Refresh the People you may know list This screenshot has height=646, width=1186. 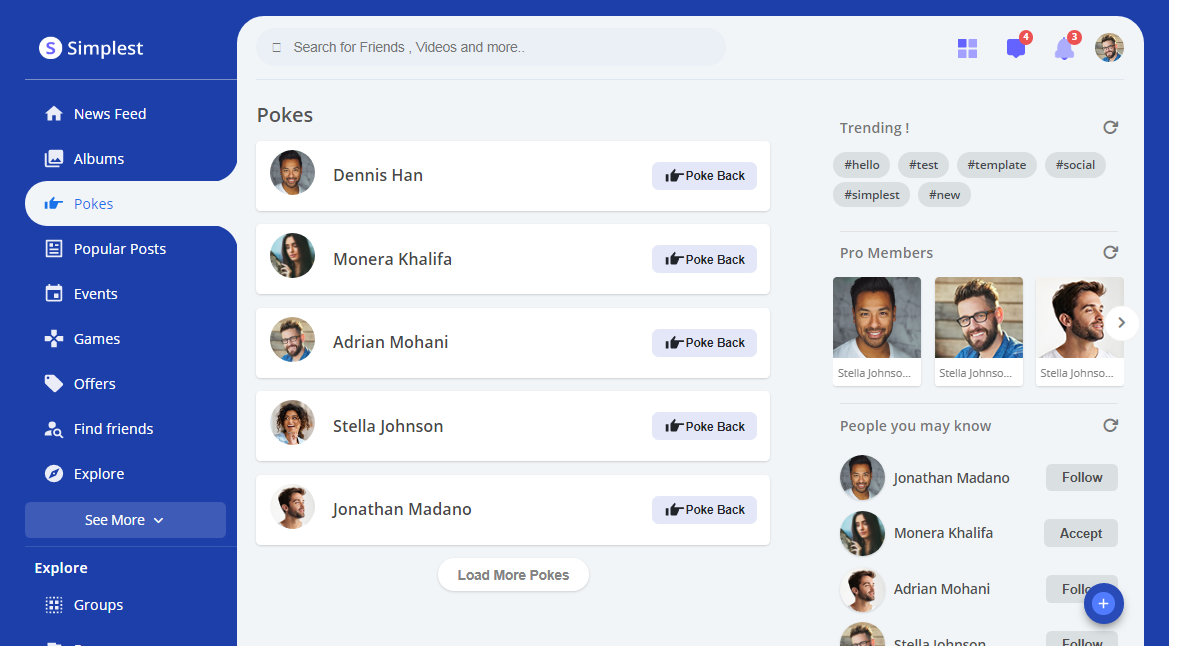(x=1110, y=426)
